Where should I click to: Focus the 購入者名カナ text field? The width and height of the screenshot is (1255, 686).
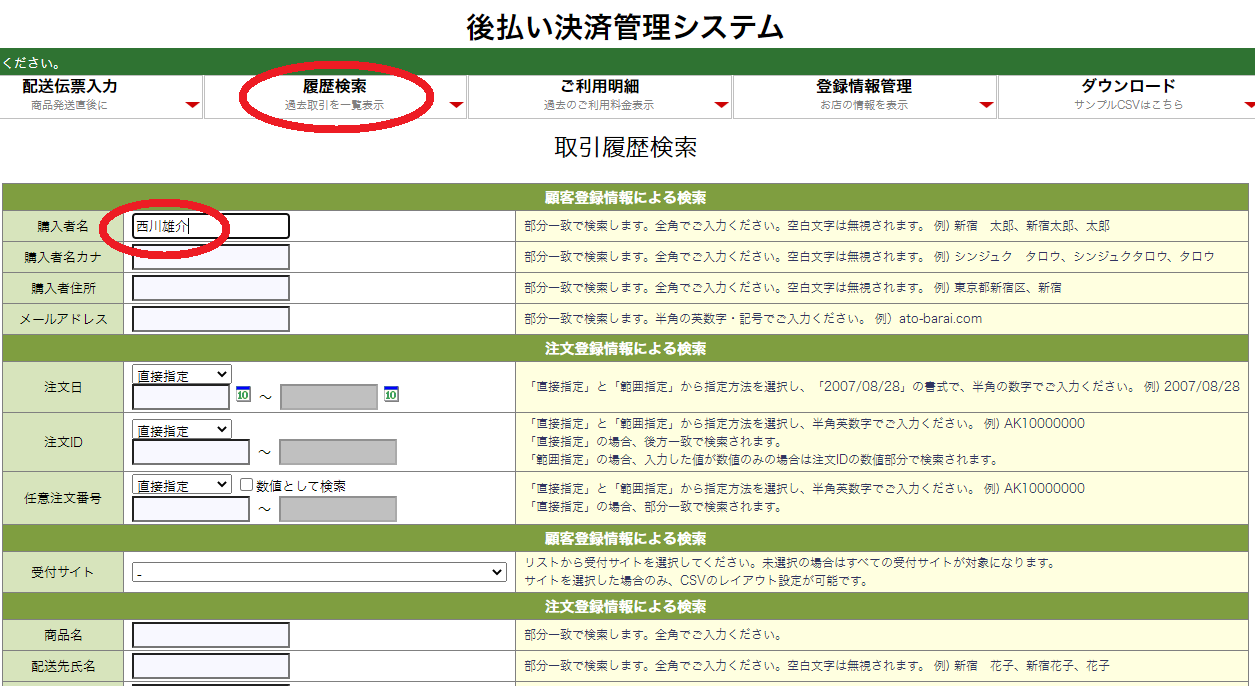coord(211,257)
